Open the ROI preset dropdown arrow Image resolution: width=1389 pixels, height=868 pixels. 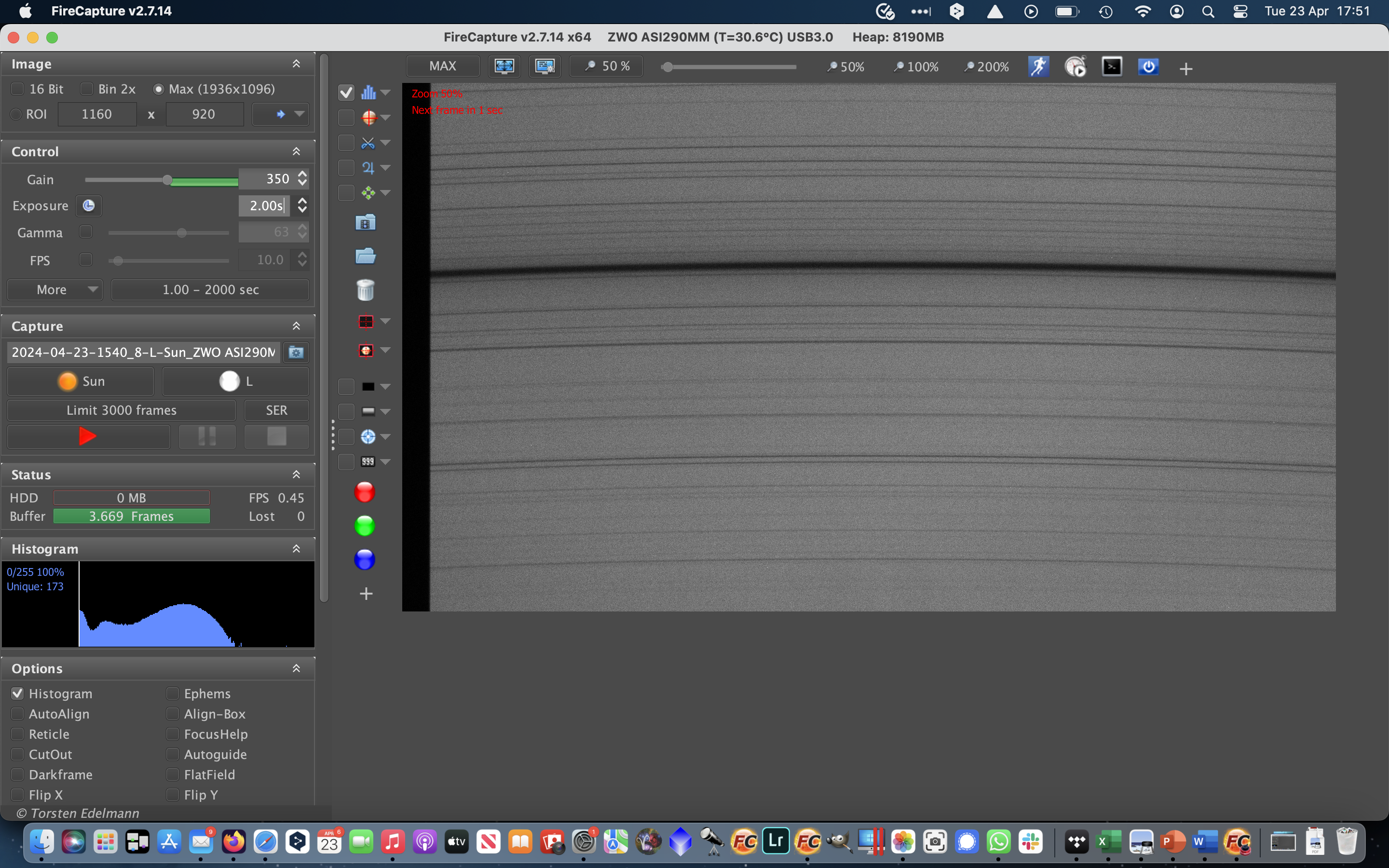[x=299, y=114]
